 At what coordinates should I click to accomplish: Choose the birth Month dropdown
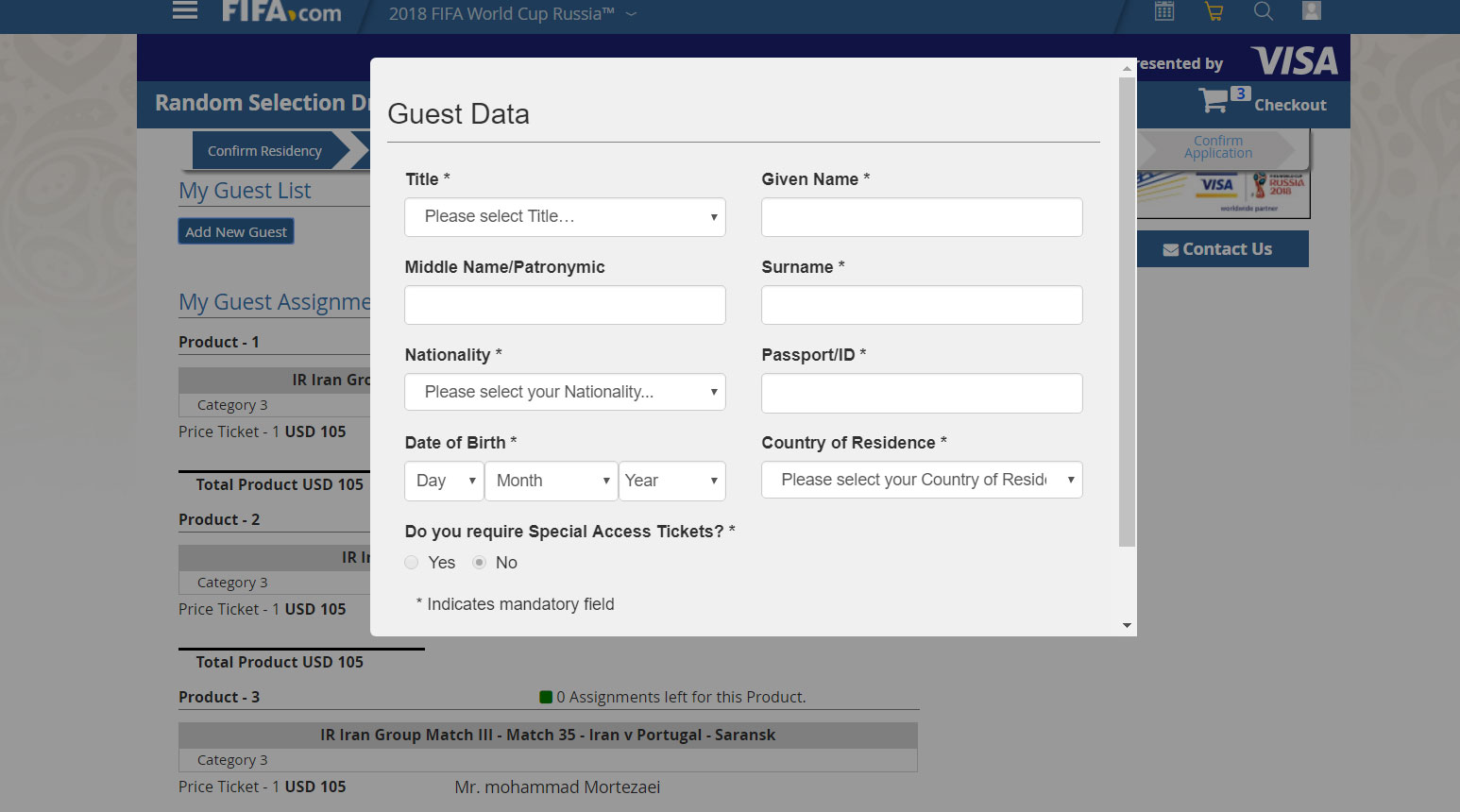(552, 481)
